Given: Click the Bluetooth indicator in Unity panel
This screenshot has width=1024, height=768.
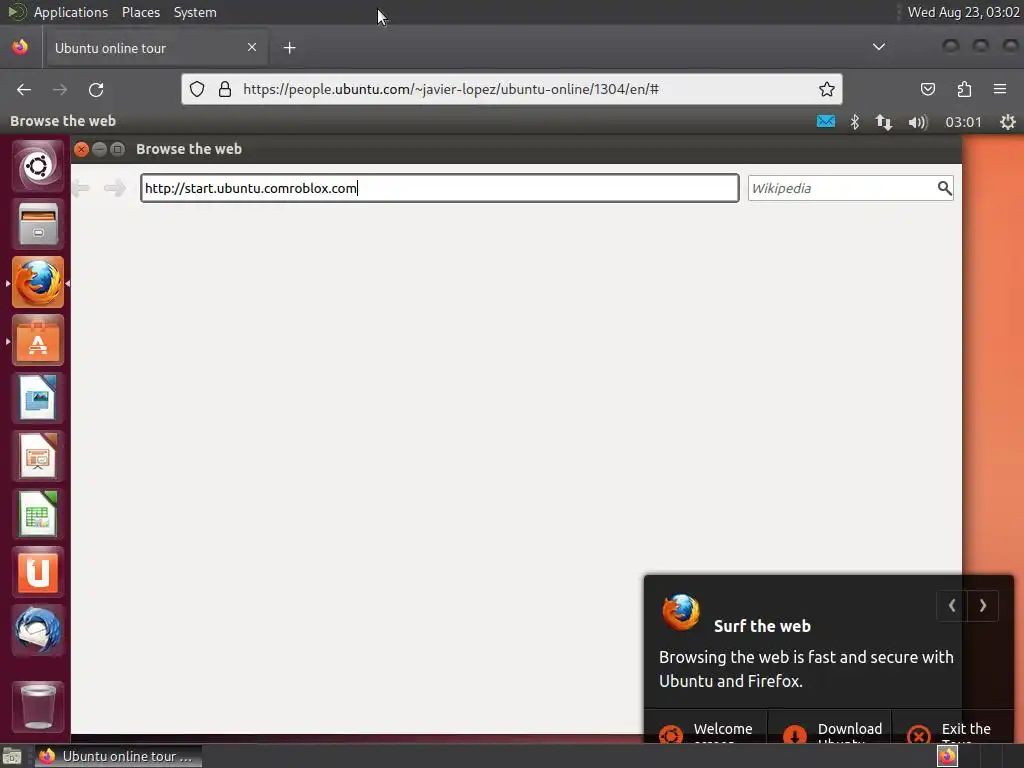Looking at the screenshot, I should click(854, 121).
